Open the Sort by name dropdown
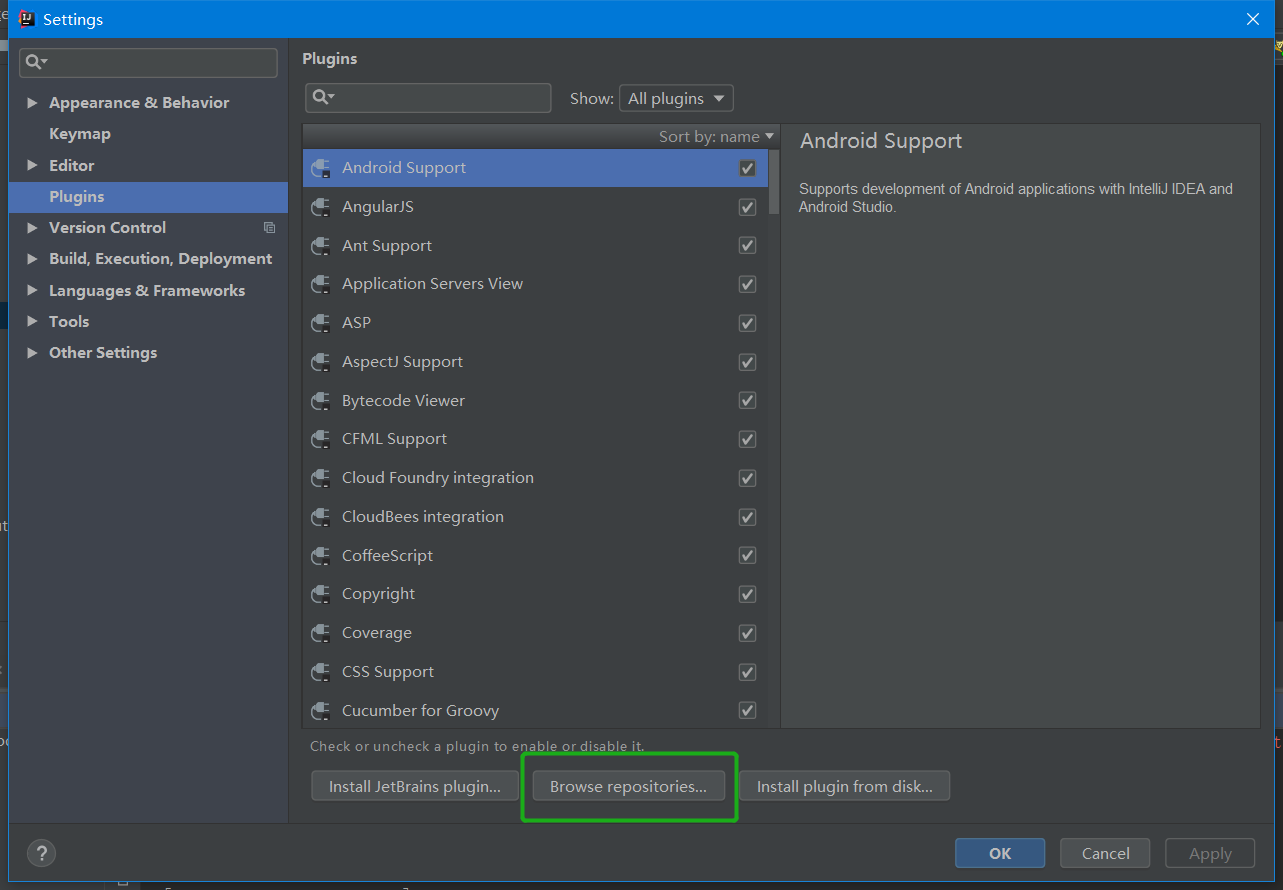This screenshot has height=890, width=1283. point(716,136)
